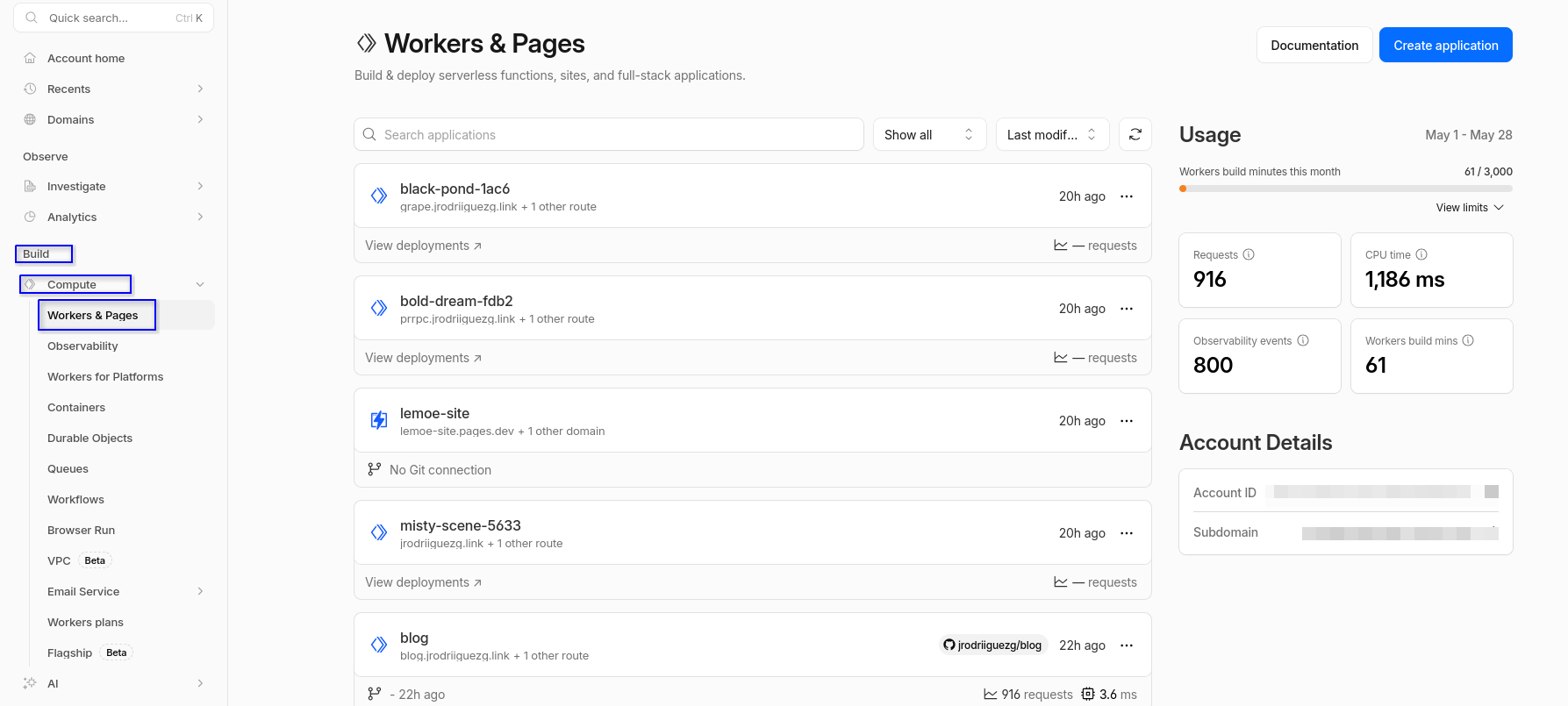1568x706 pixels.
Task: Expand the Recents submenu arrow
Action: point(200,89)
